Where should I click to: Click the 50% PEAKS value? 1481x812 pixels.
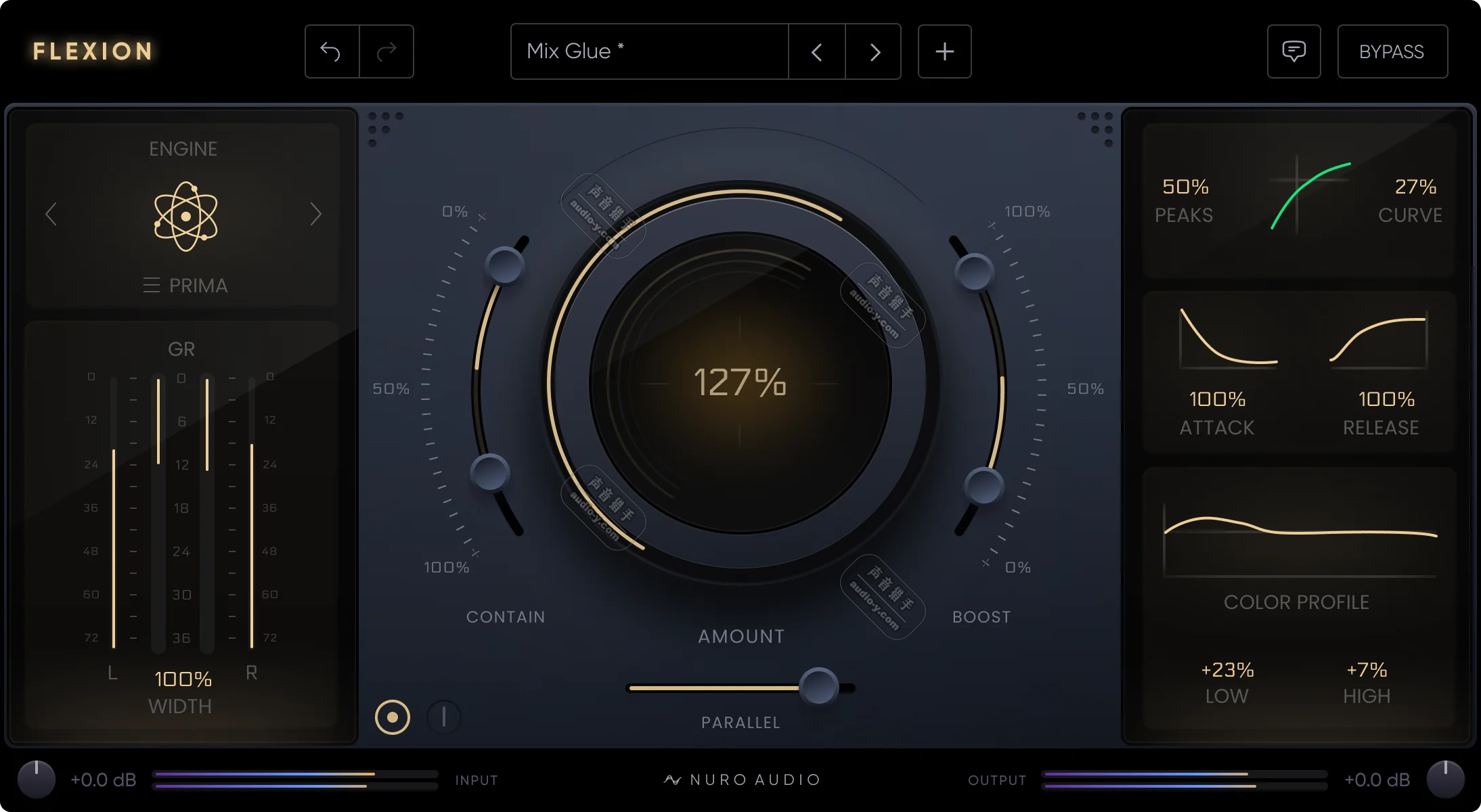(1185, 186)
